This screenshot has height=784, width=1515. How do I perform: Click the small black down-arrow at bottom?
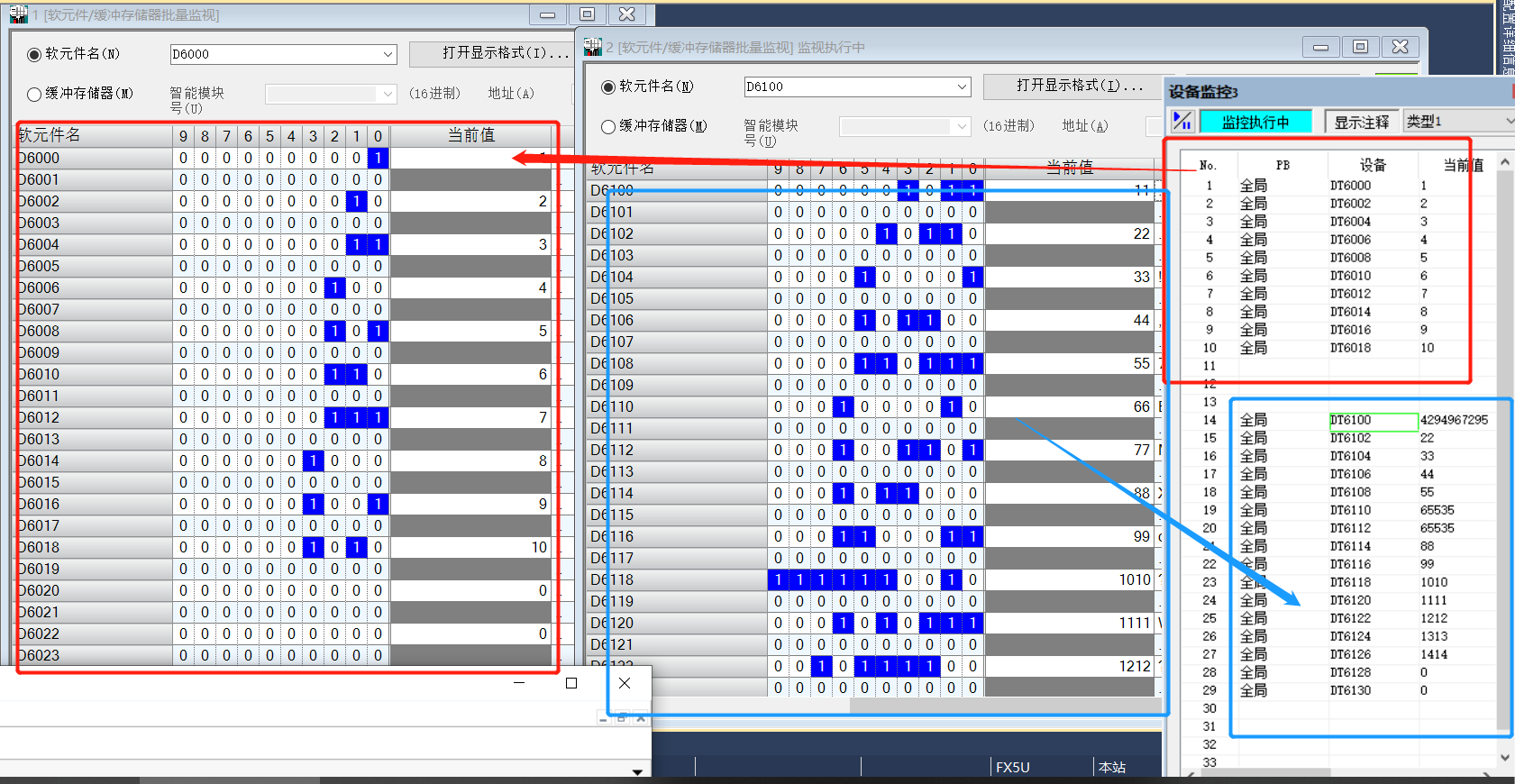tap(637, 772)
